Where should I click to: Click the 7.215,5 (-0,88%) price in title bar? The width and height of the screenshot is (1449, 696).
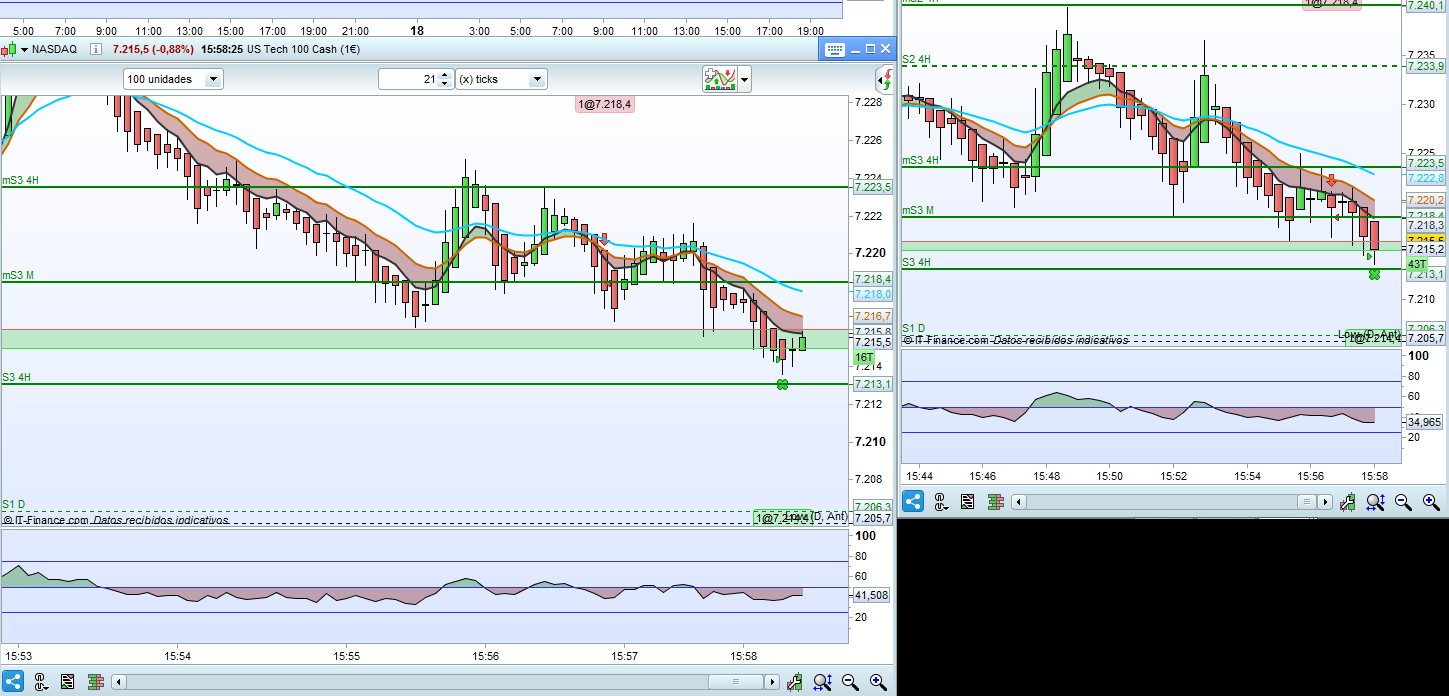click(x=153, y=49)
